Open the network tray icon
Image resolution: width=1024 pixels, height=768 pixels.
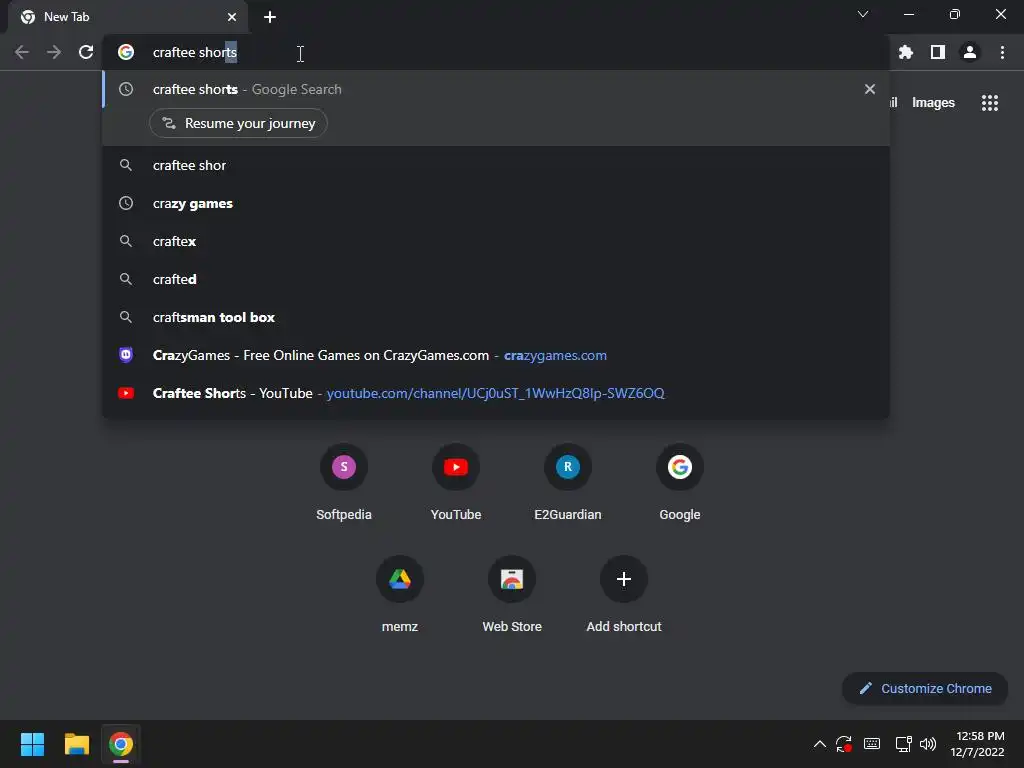[904, 744]
